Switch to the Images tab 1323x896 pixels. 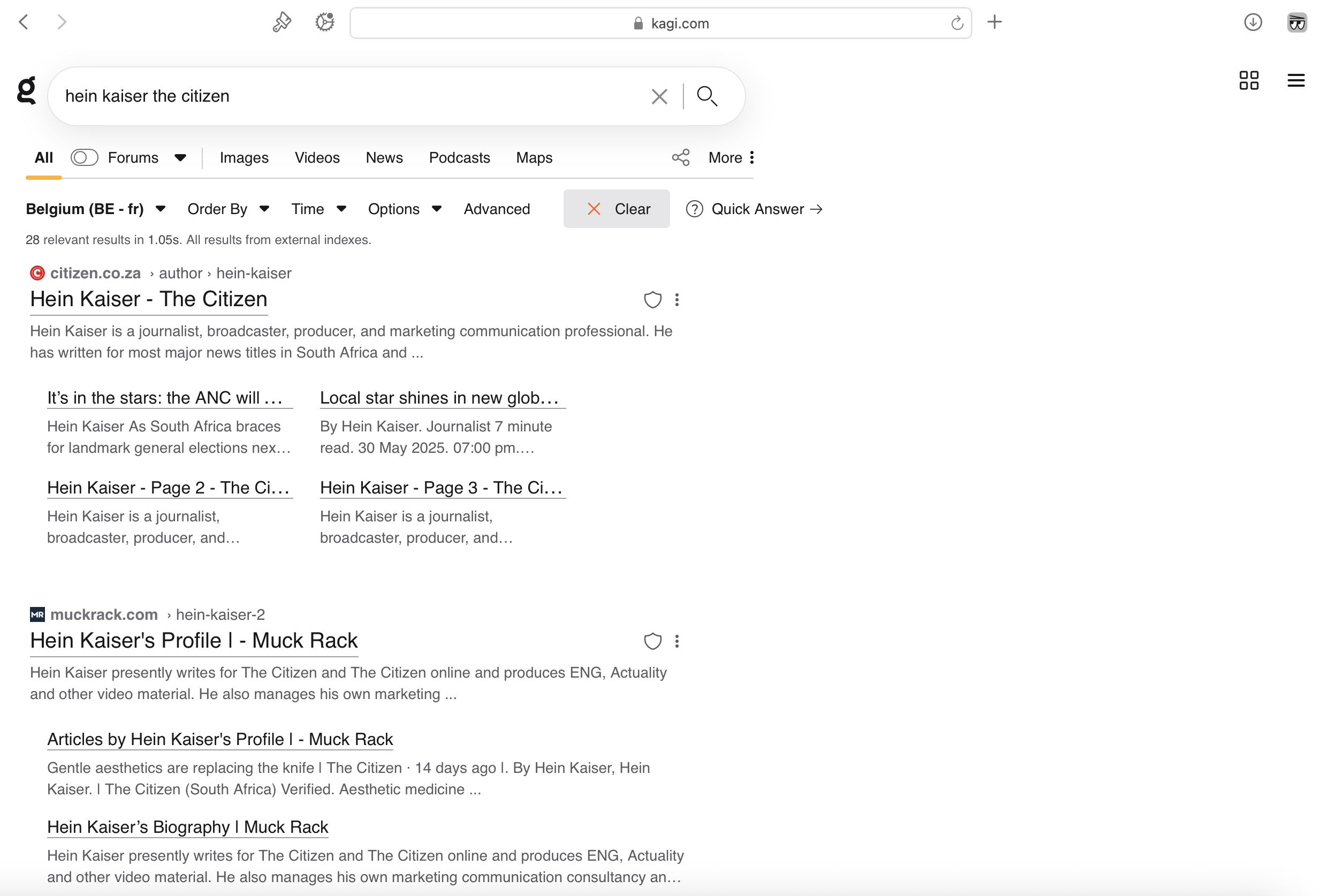tap(244, 158)
